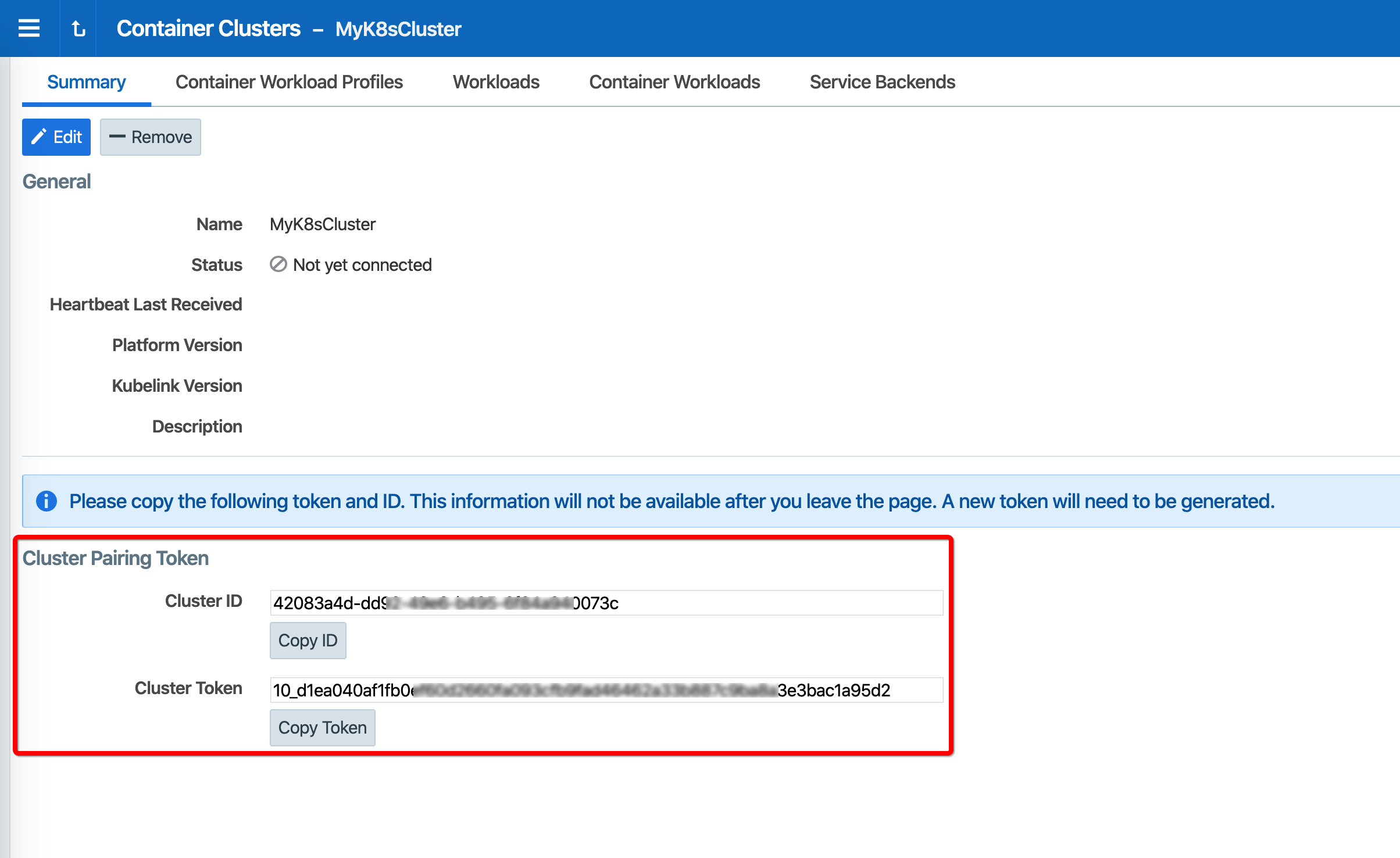Screen dimensions: 1400x858
Task: Click the app logo icon beside the menu
Action: [78, 27]
